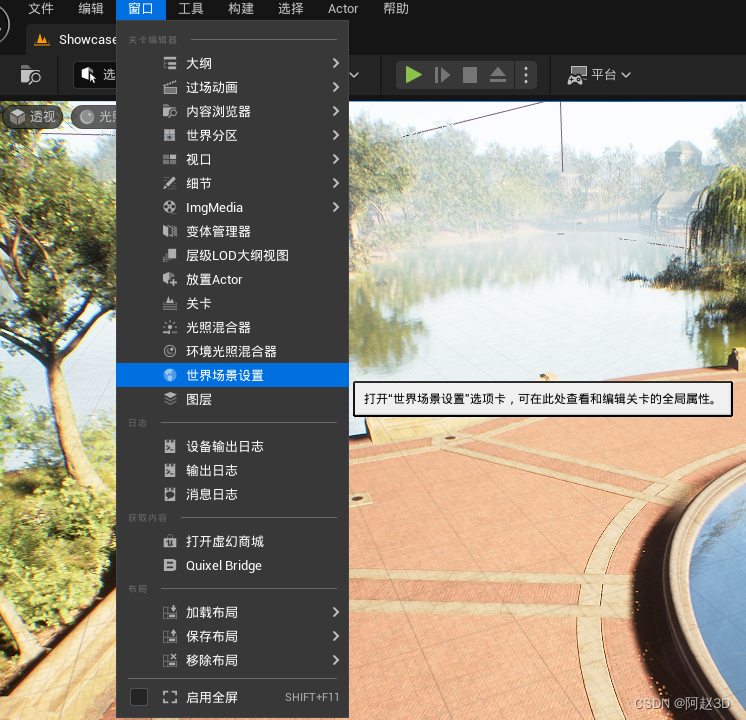Image resolution: width=746 pixels, height=720 pixels.
Task: Click the 大纲 outliner icon
Action: point(170,63)
